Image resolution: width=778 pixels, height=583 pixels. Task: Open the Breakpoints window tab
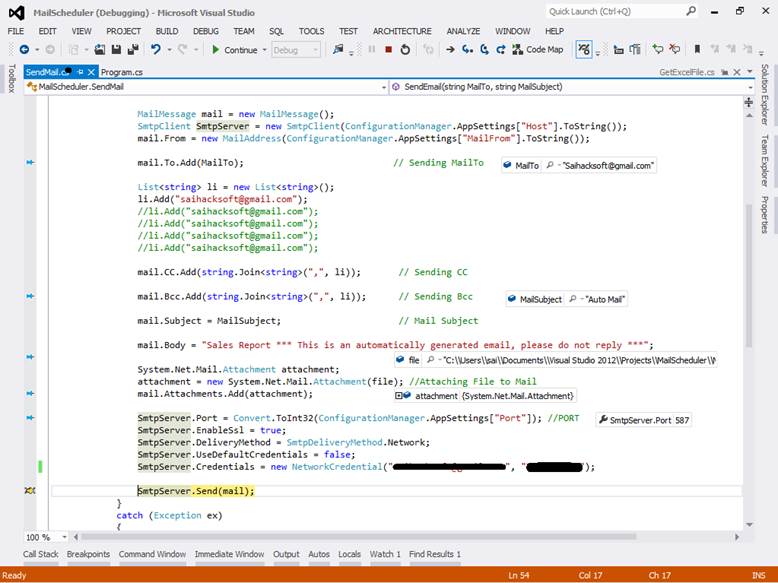(88, 554)
